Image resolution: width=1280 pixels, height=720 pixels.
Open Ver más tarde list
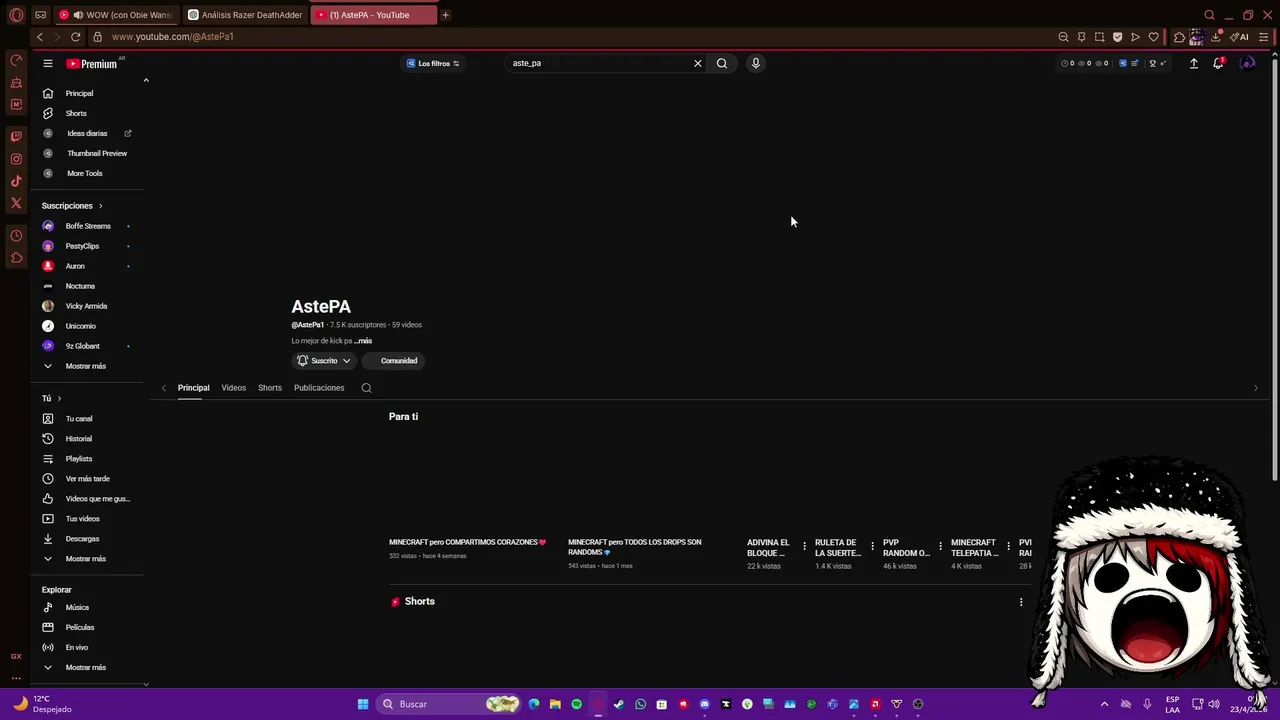(88, 479)
